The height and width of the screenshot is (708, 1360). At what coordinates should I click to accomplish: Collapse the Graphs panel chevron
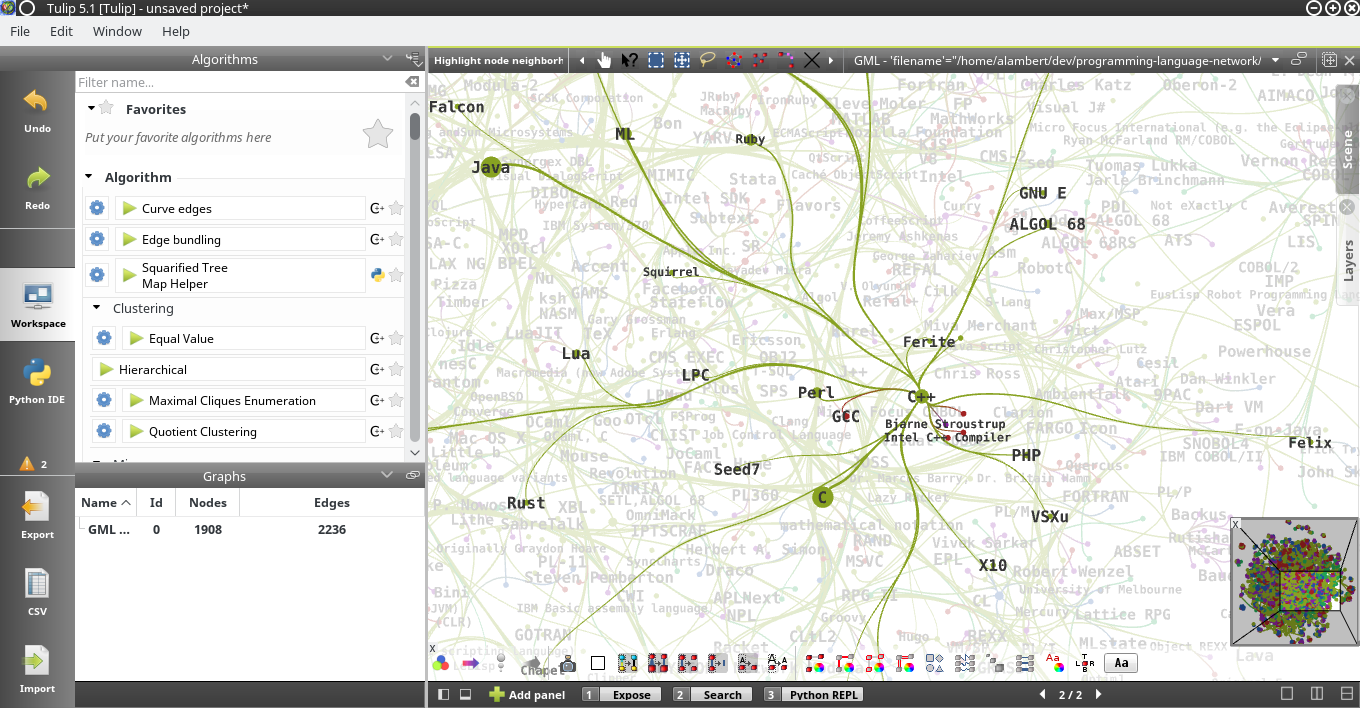387,475
